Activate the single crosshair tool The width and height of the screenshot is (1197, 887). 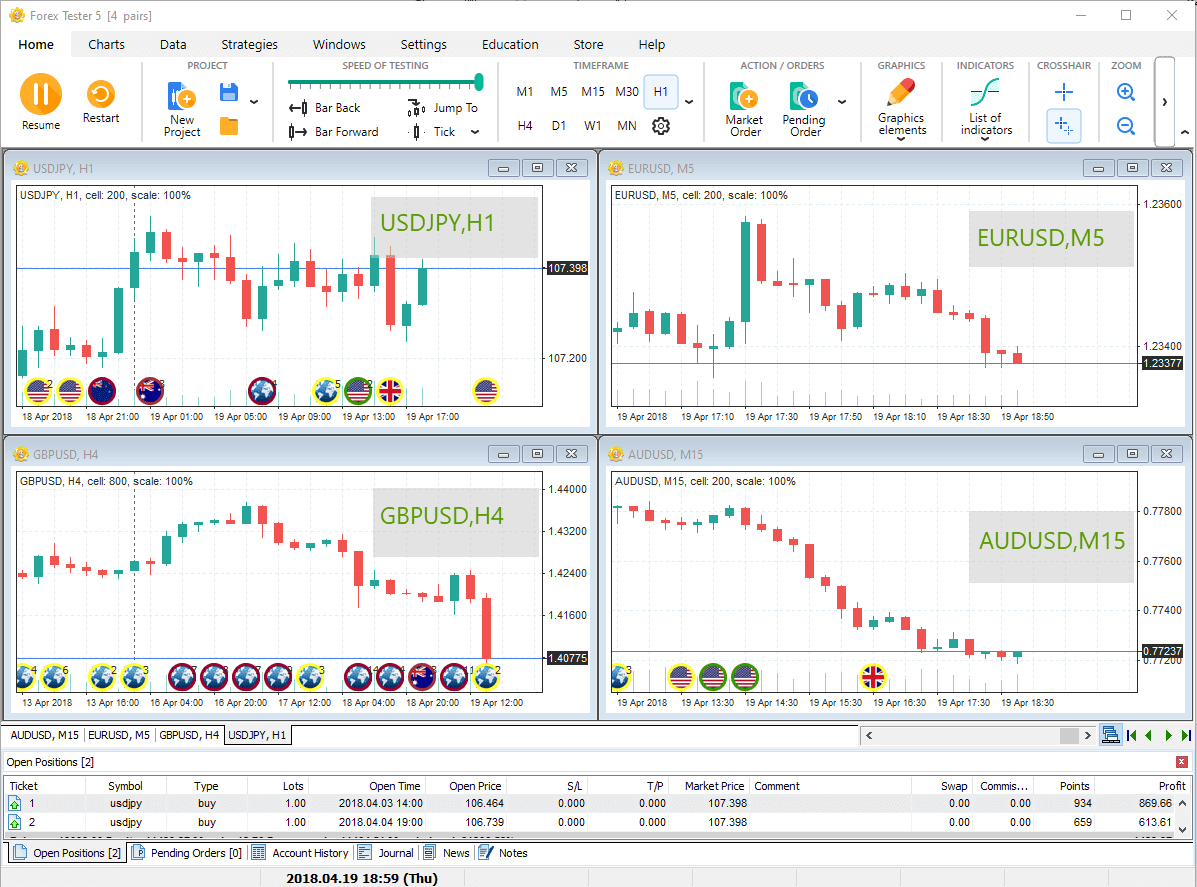click(1063, 91)
